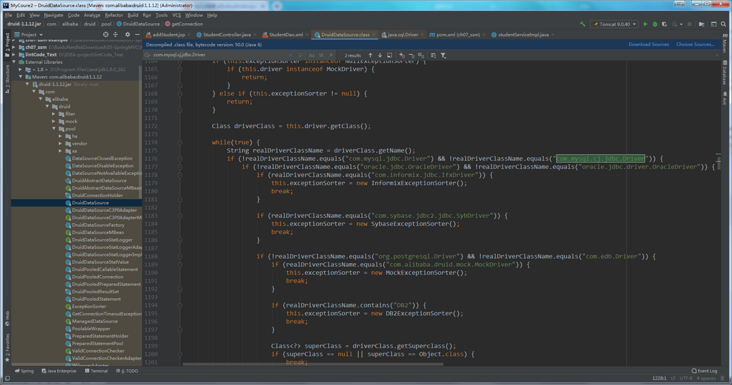Open the Refactor menu
The image size is (732, 385).
pos(113,15)
